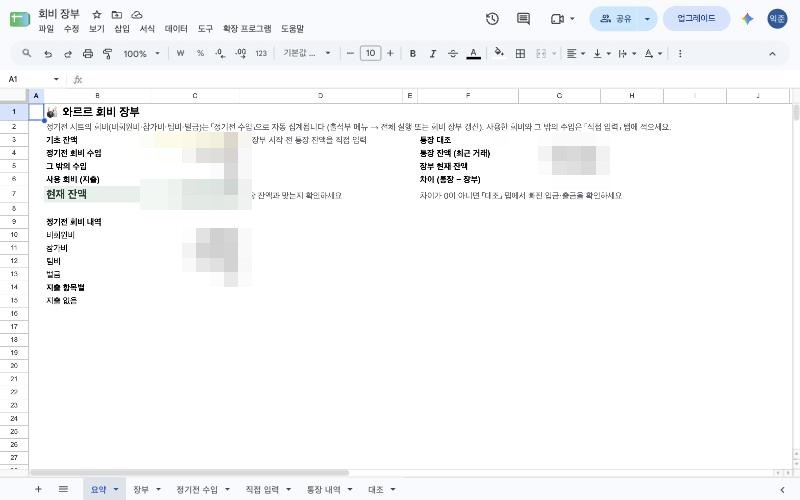The width and height of the screenshot is (800, 500).
Task: Open the 도구 menu
Action: coord(205,29)
